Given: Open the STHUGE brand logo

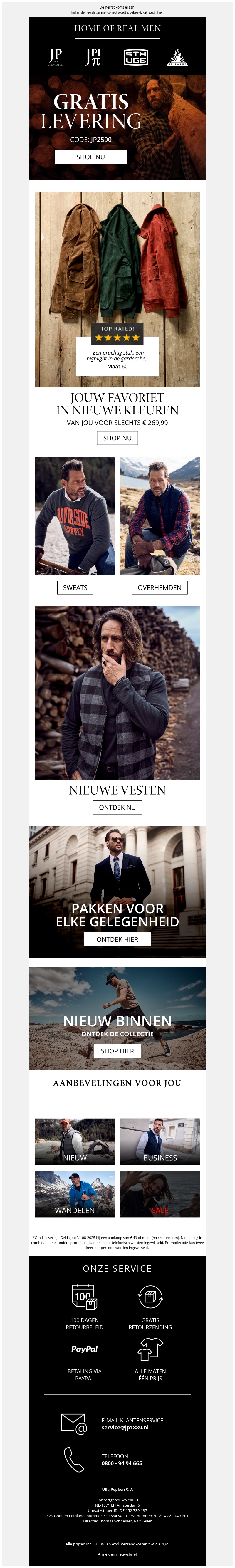Looking at the screenshot, I should click(135, 57).
